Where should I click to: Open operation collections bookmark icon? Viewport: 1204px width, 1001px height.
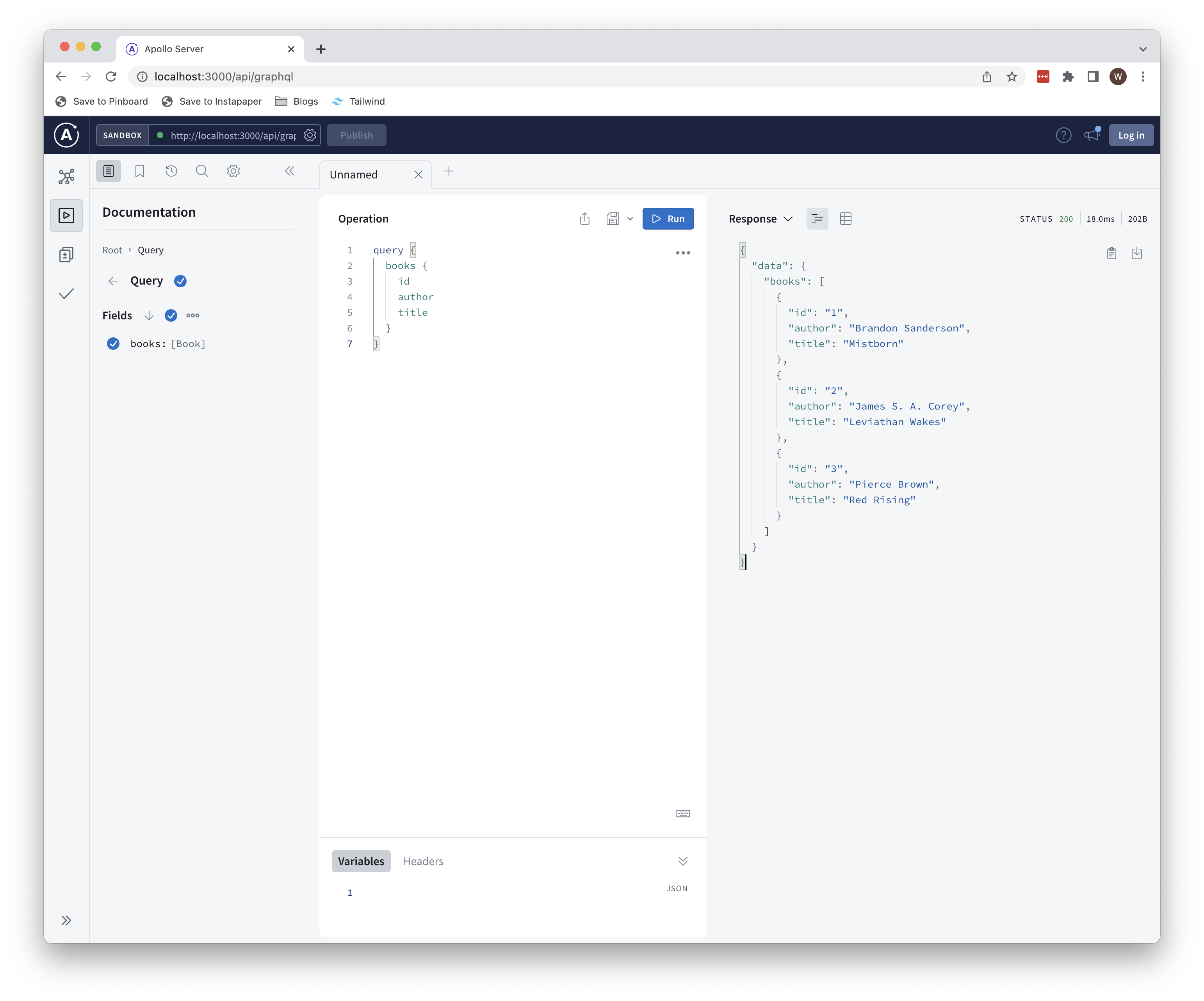(139, 171)
